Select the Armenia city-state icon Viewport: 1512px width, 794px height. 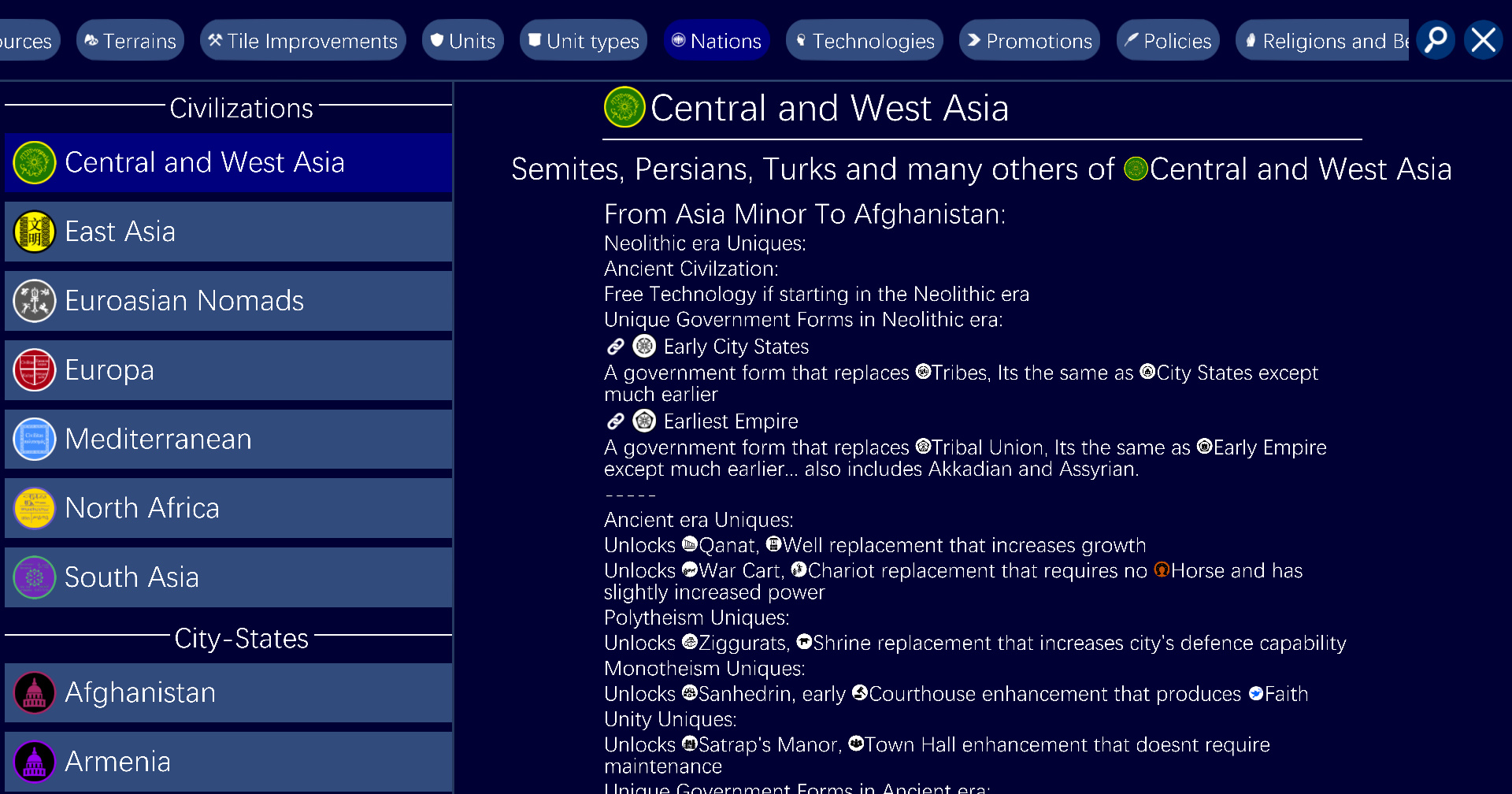tap(35, 762)
